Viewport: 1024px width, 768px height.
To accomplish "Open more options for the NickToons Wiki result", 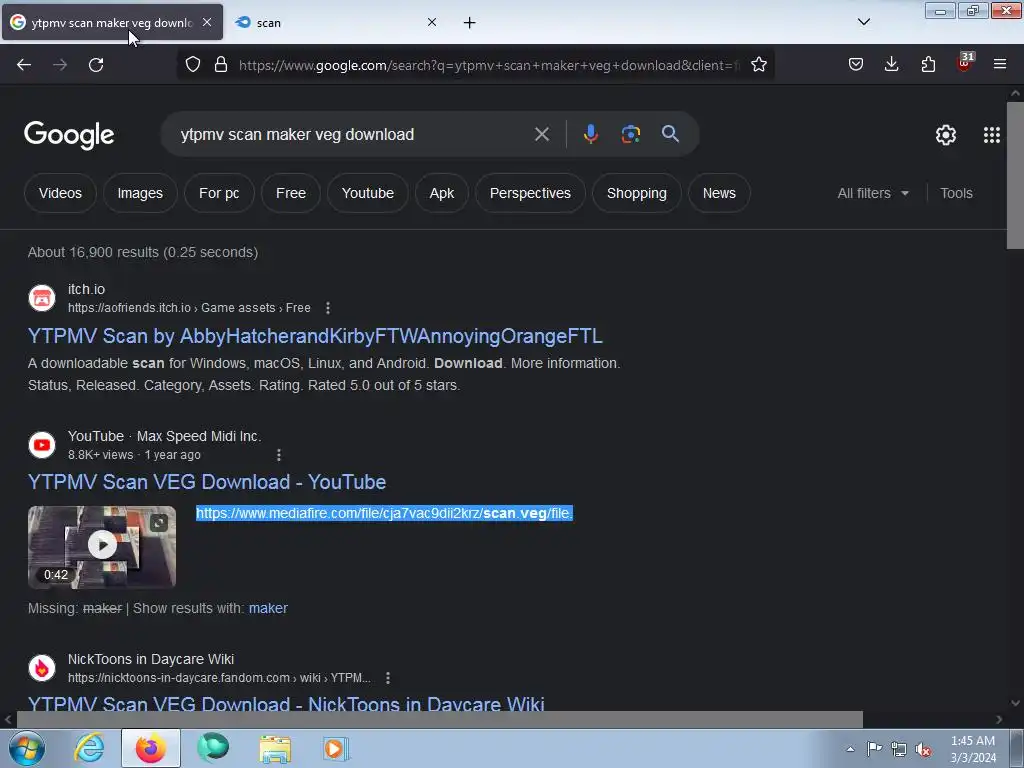I will click(x=388, y=678).
